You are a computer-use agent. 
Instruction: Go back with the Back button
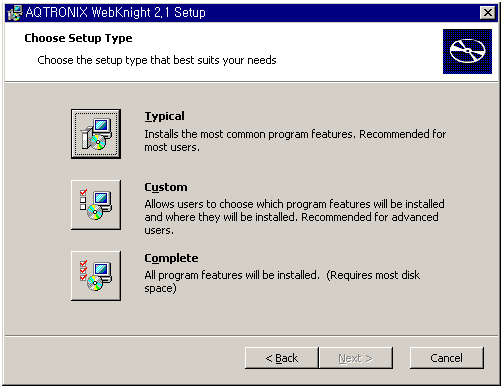point(282,358)
